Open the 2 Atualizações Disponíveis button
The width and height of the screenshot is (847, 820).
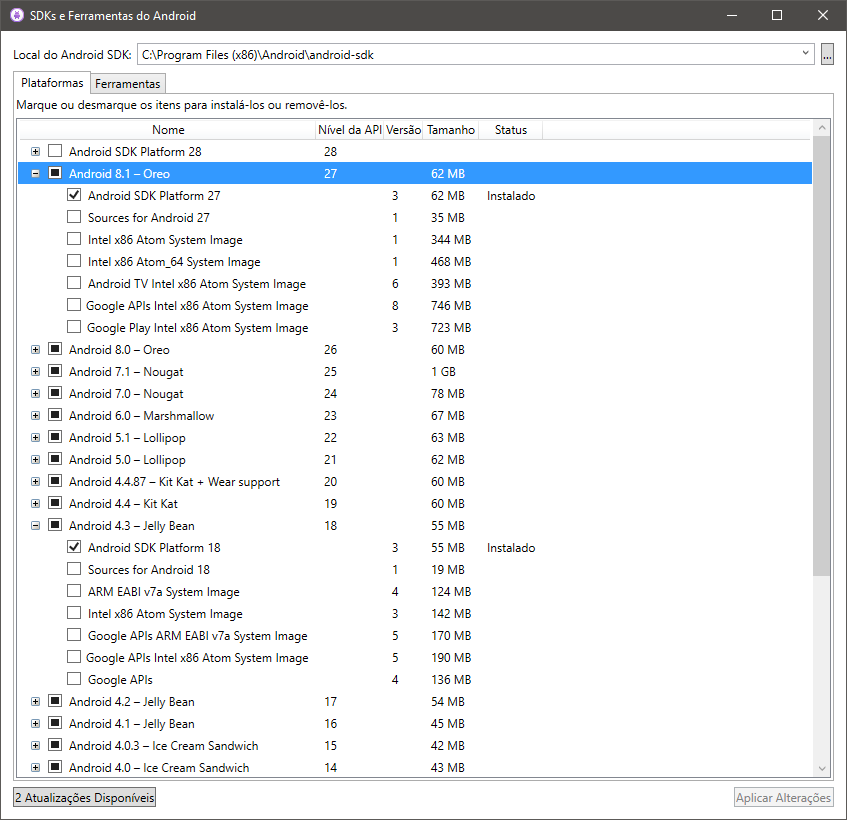pyautogui.click(x=85, y=798)
